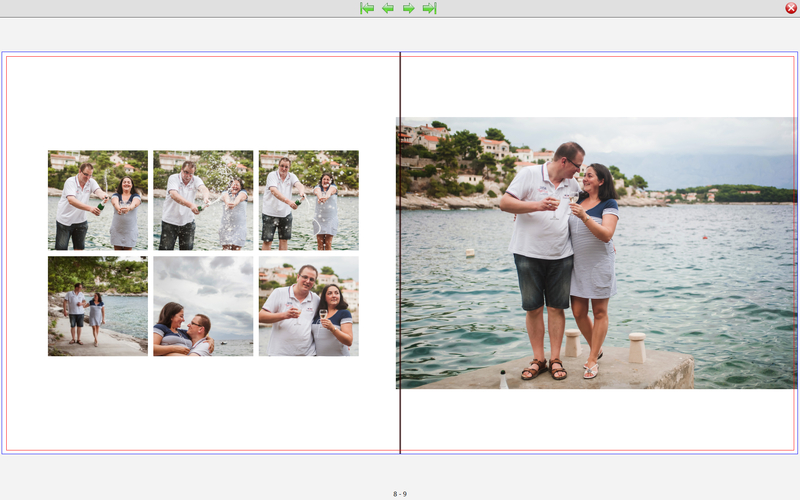
Task: Jump to the first page with the arrow
Action: coord(367,8)
